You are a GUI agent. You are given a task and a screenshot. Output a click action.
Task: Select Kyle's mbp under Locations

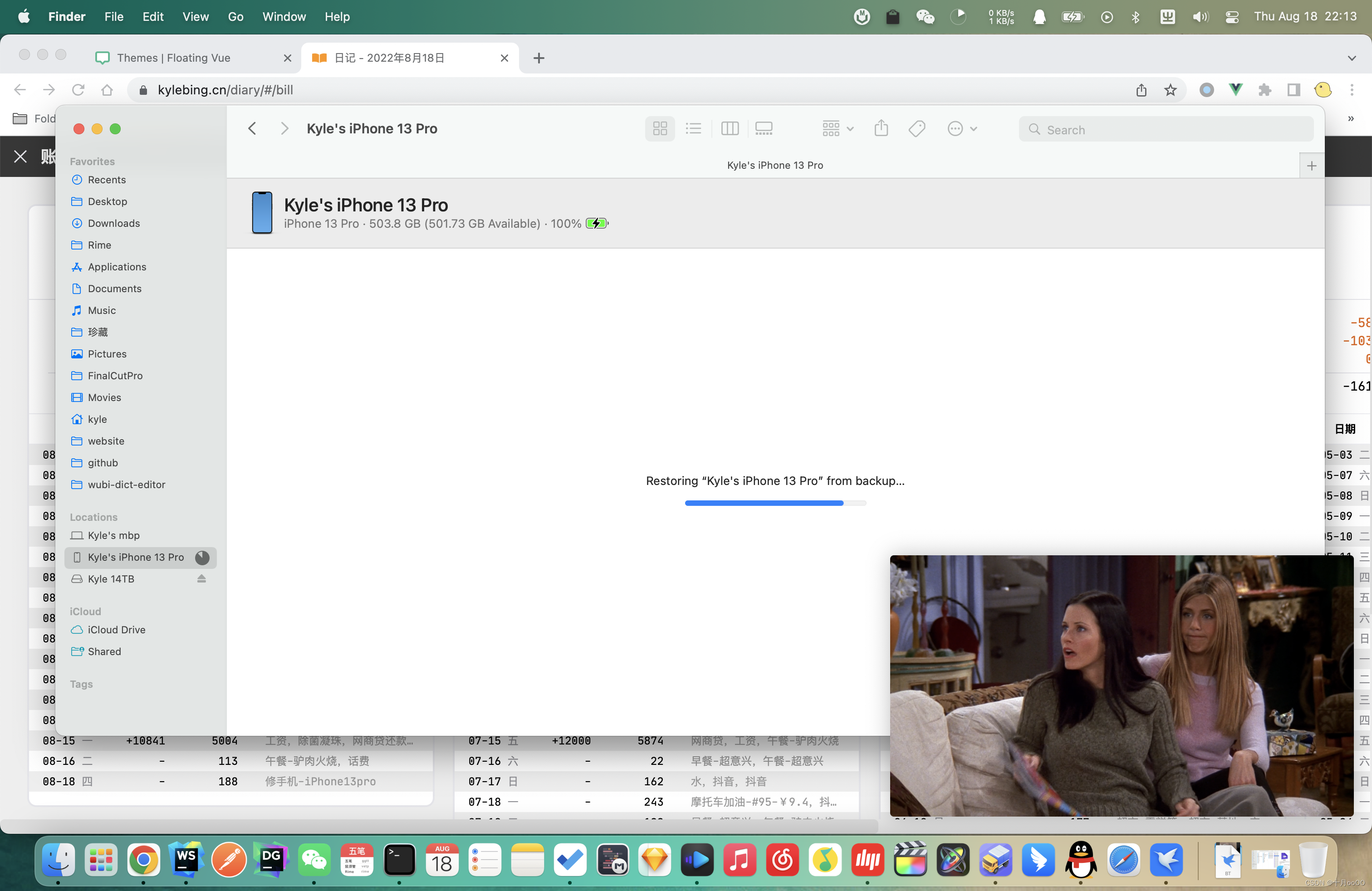click(113, 535)
